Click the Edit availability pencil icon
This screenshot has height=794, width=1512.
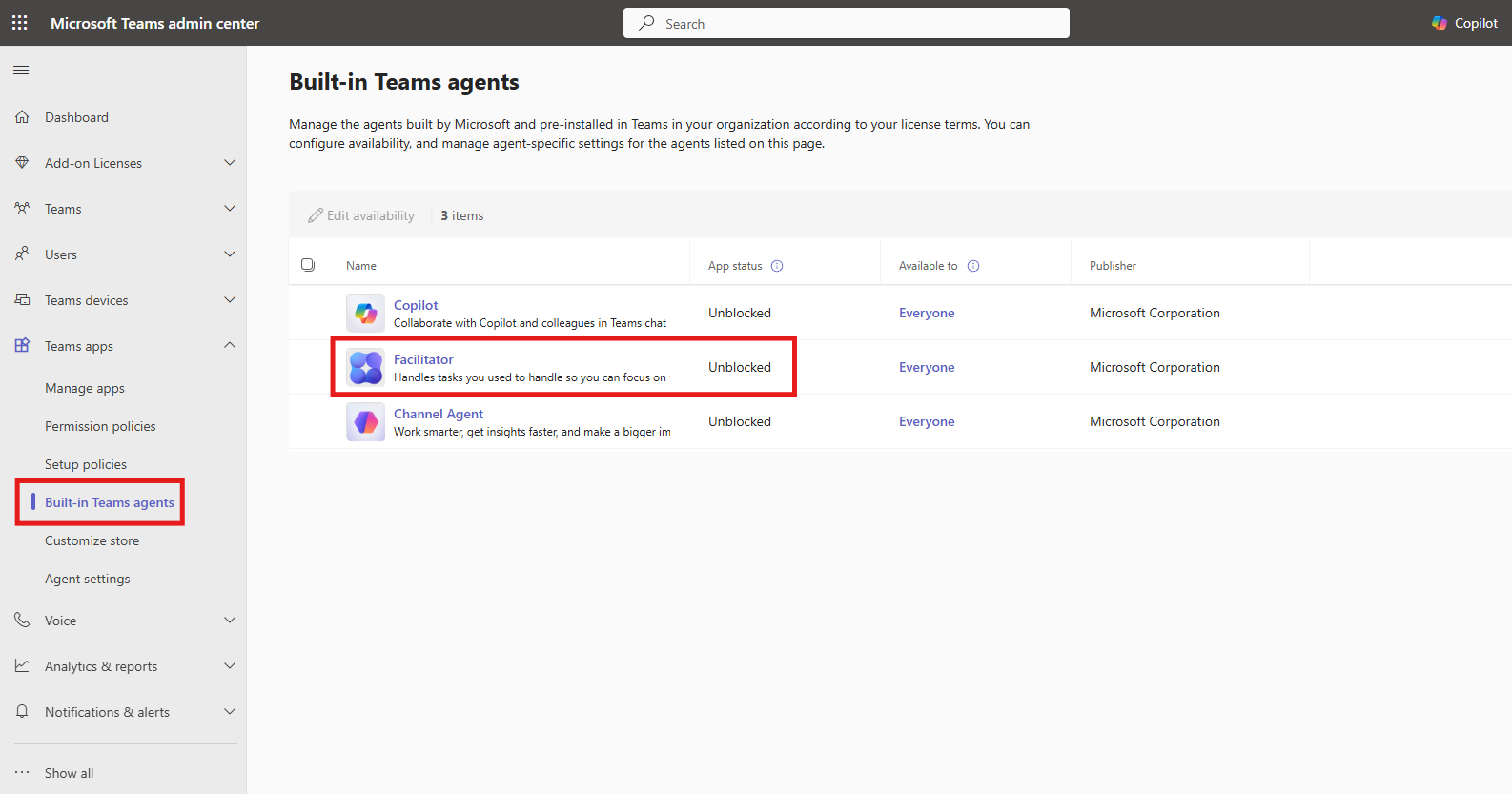pyautogui.click(x=316, y=216)
